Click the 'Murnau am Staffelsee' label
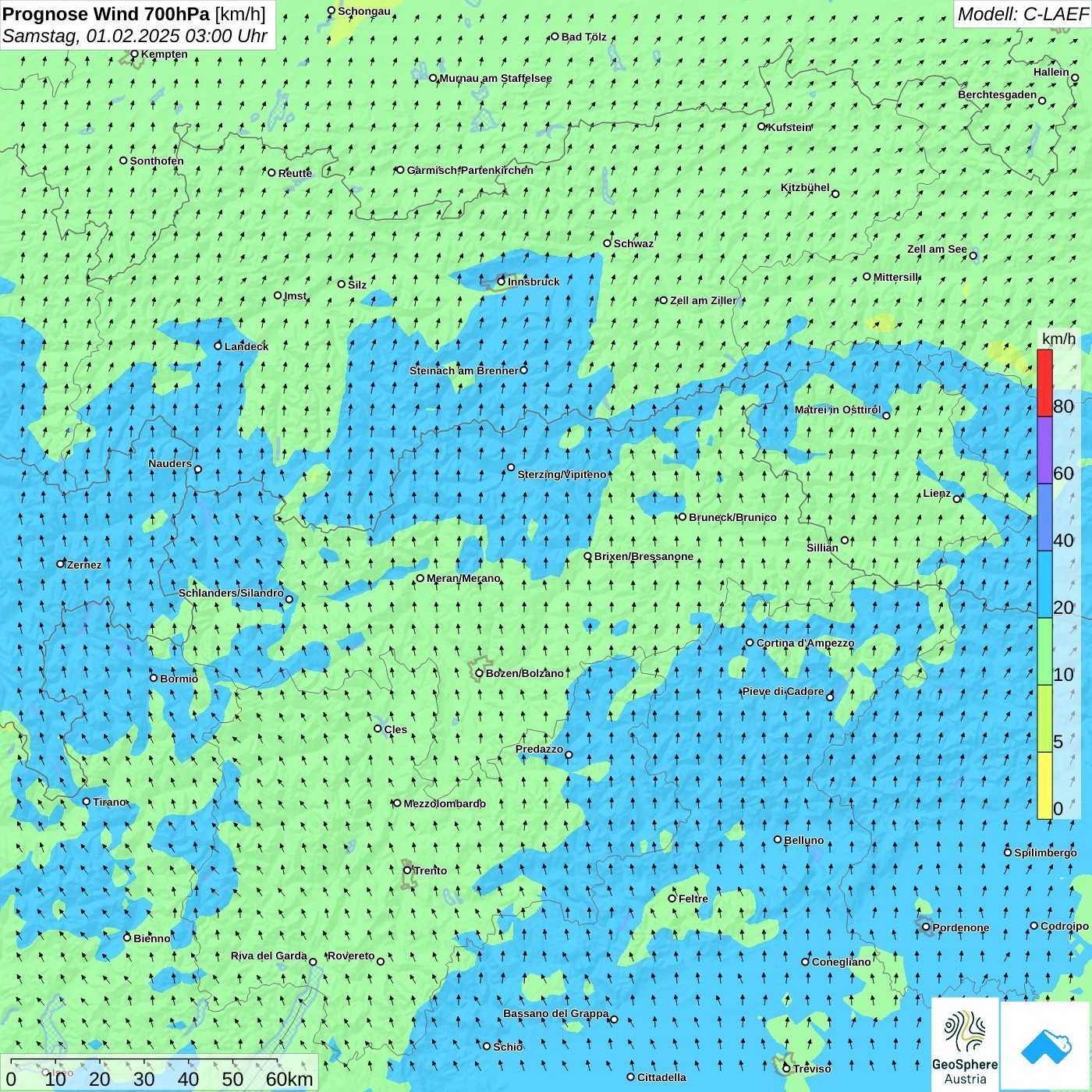Viewport: 1092px width, 1092px height. 495,78
